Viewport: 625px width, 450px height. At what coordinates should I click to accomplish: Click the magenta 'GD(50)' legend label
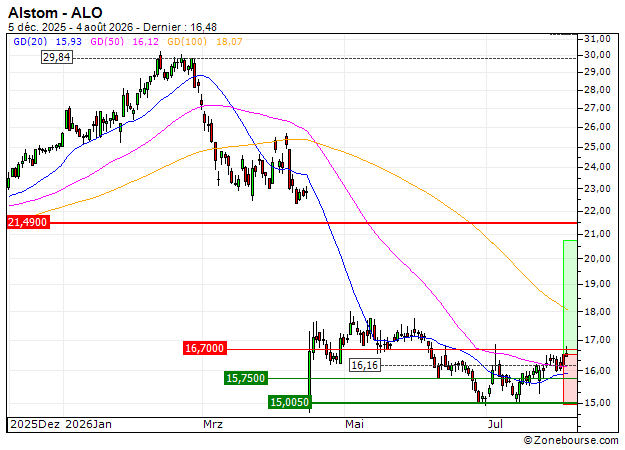107,41
